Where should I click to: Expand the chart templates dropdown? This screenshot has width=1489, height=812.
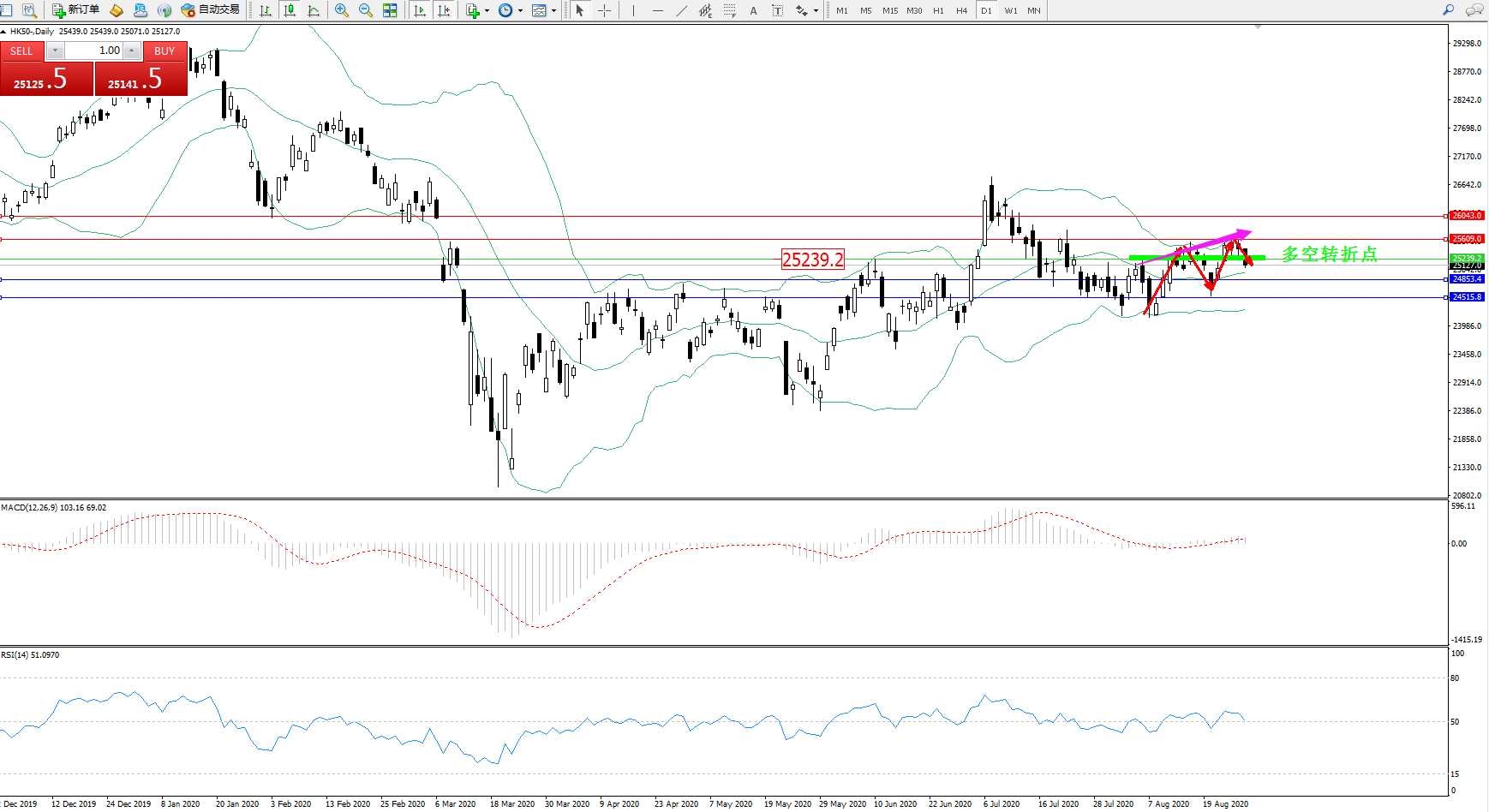click(553, 11)
